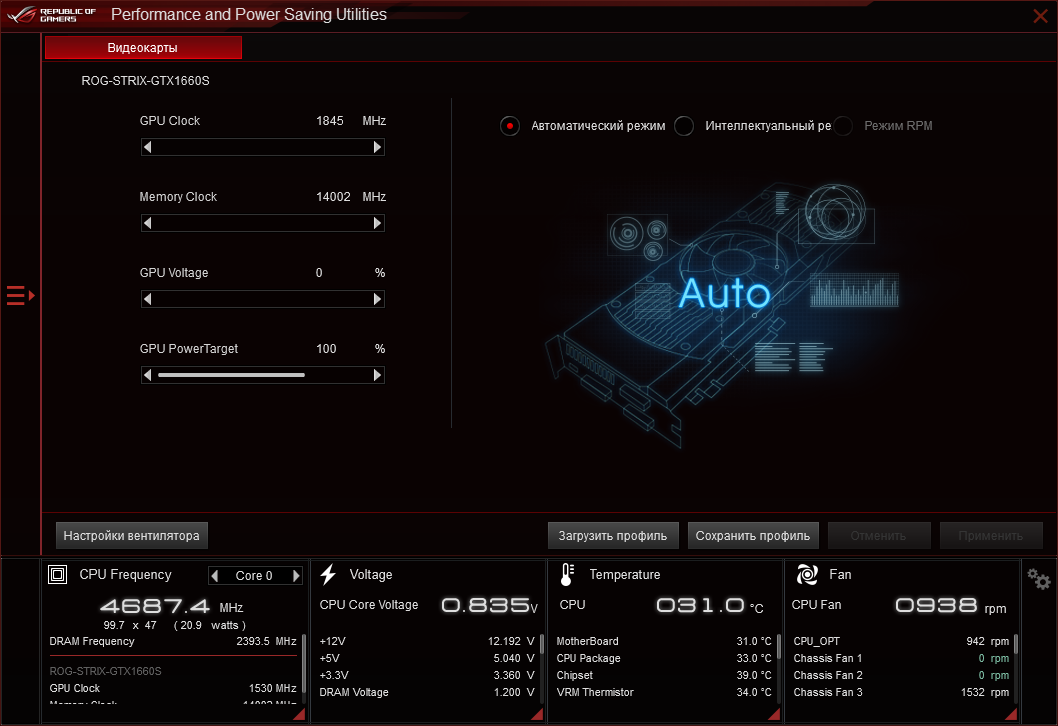
Task: Expand CPU Frequency panel red corner
Action: coord(299,715)
